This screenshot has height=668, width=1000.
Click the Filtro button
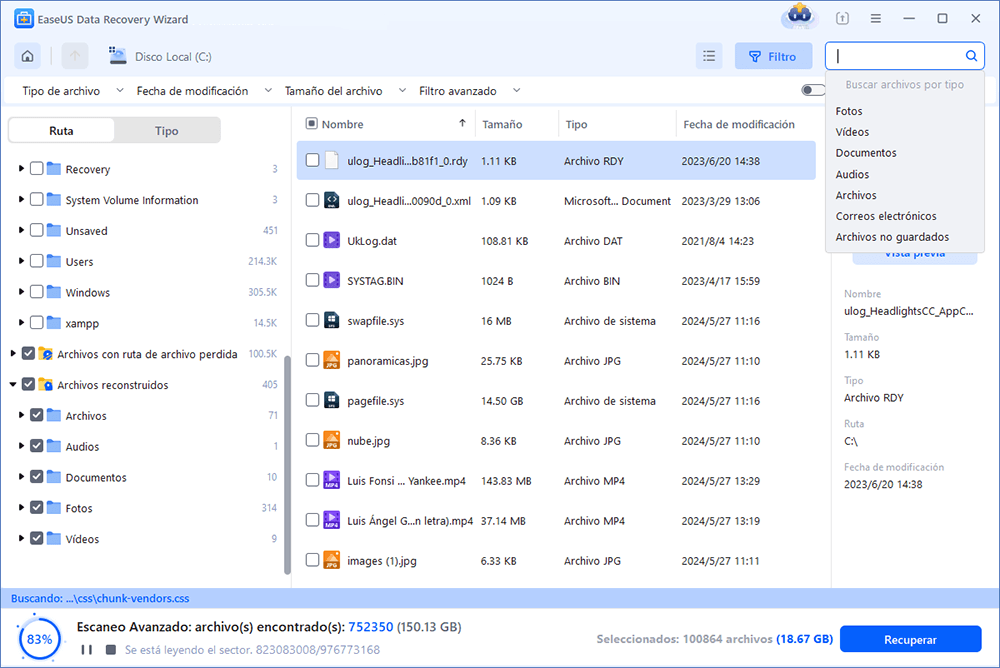point(773,56)
